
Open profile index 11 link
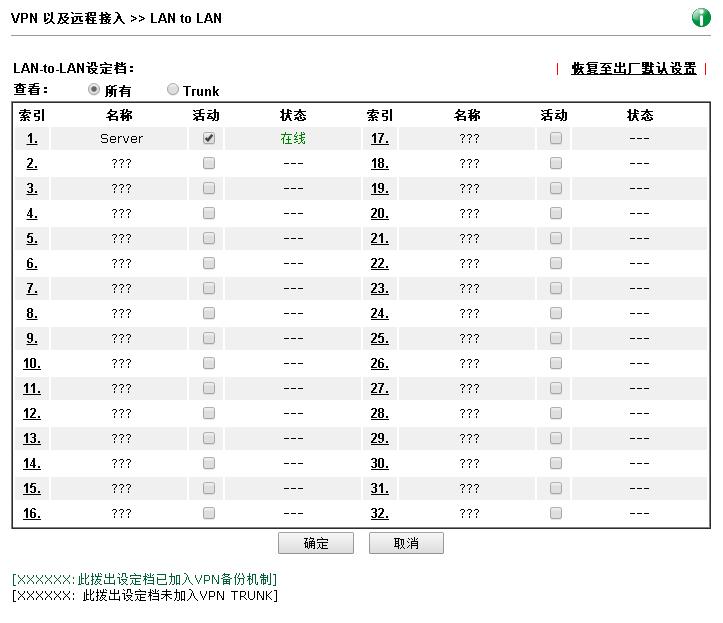coord(32,388)
